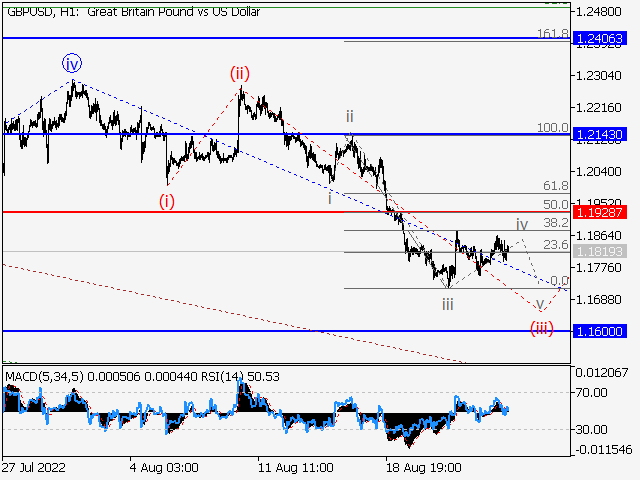
Task: Select the 18 Aug 19:00 time label
Action: (x=425, y=467)
